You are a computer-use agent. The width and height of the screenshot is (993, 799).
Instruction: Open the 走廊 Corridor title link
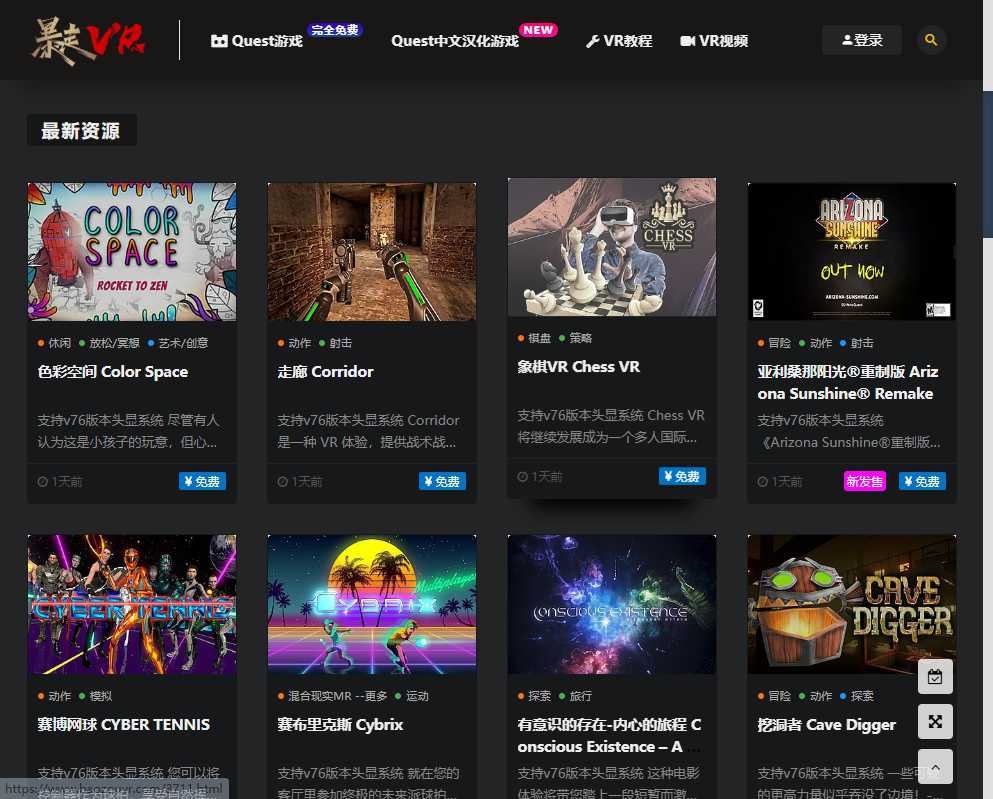click(x=326, y=372)
